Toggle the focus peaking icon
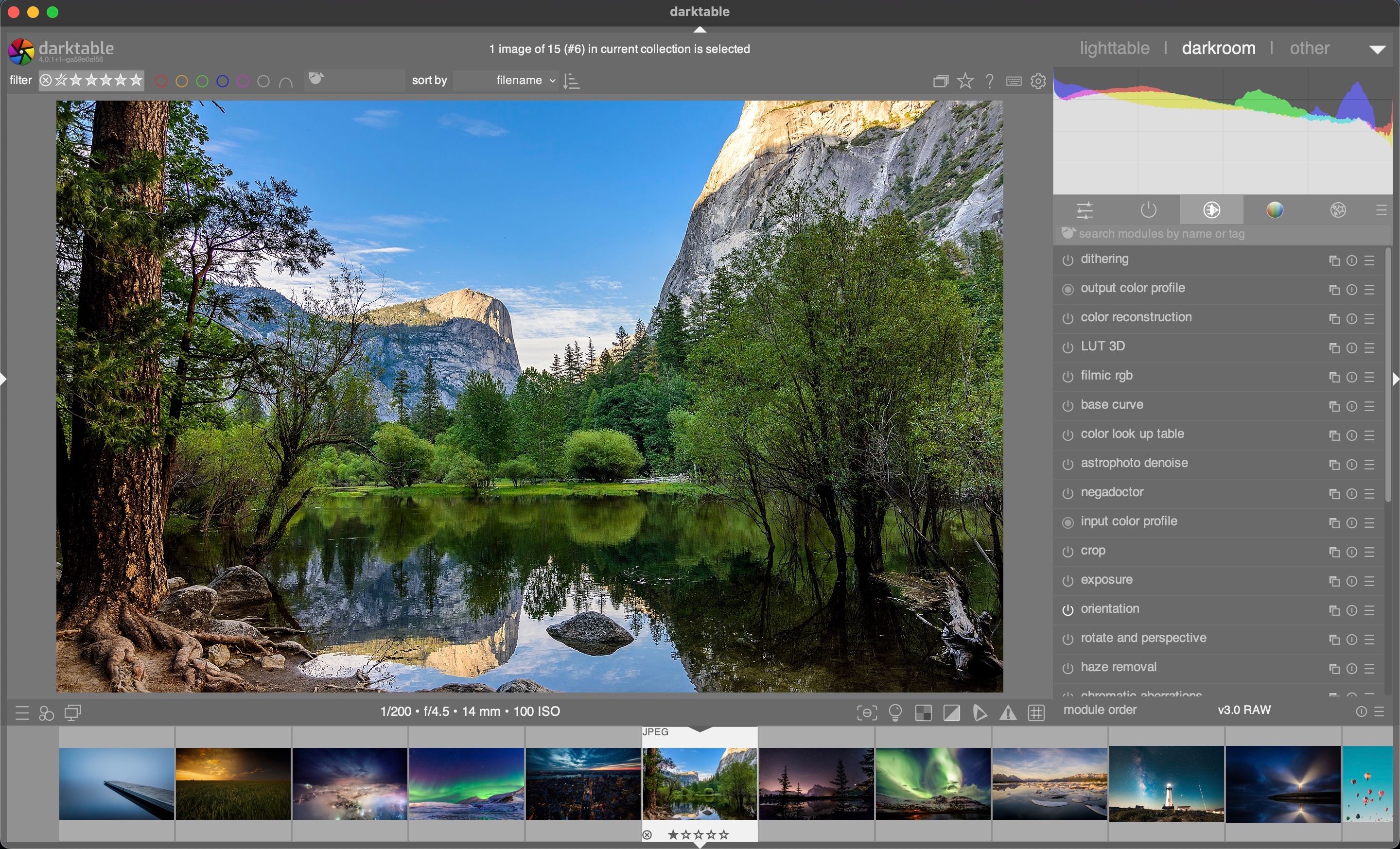The height and width of the screenshot is (849, 1400). tap(866, 712)
